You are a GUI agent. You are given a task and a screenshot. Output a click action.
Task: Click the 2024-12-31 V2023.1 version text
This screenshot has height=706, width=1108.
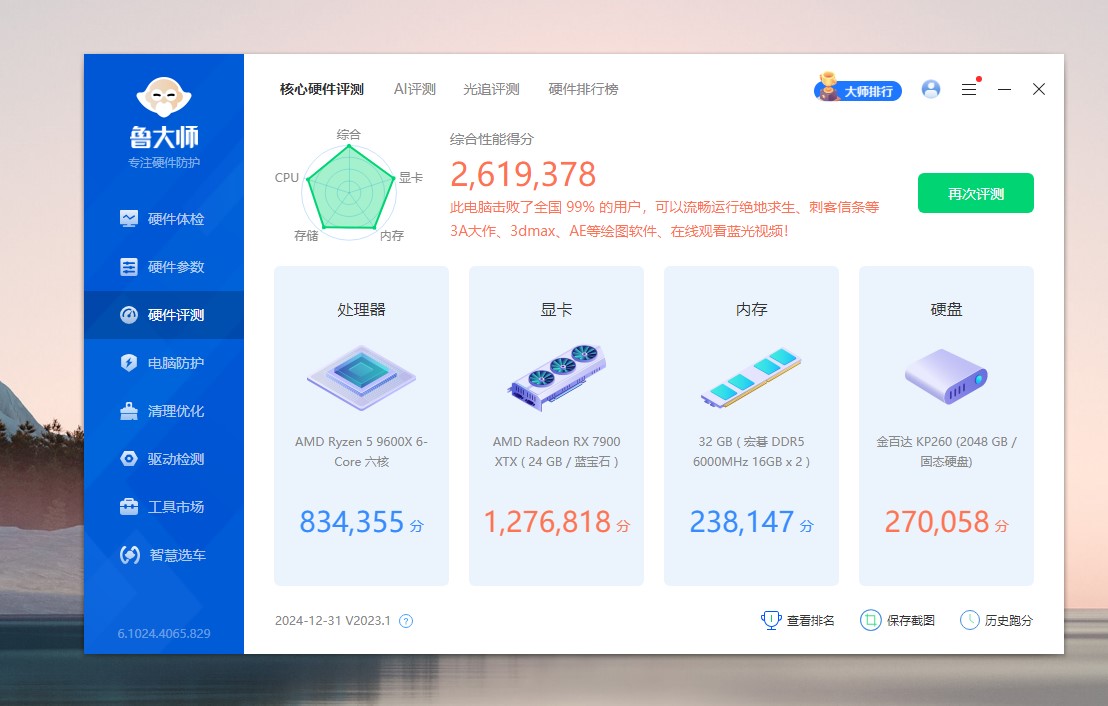333,620
